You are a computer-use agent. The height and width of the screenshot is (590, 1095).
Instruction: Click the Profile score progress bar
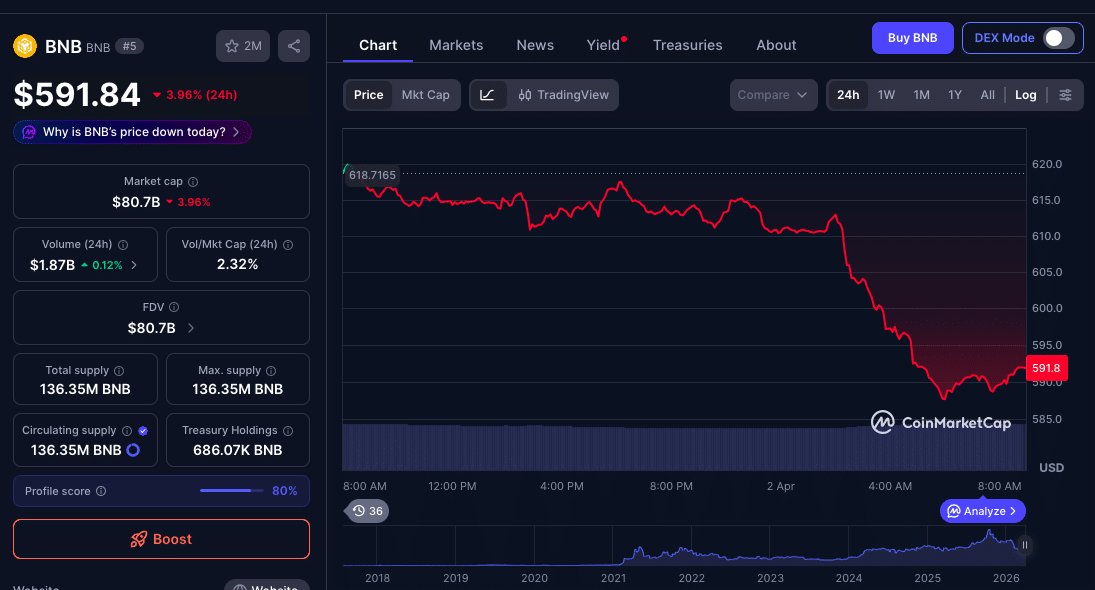(x=233, y=491)
